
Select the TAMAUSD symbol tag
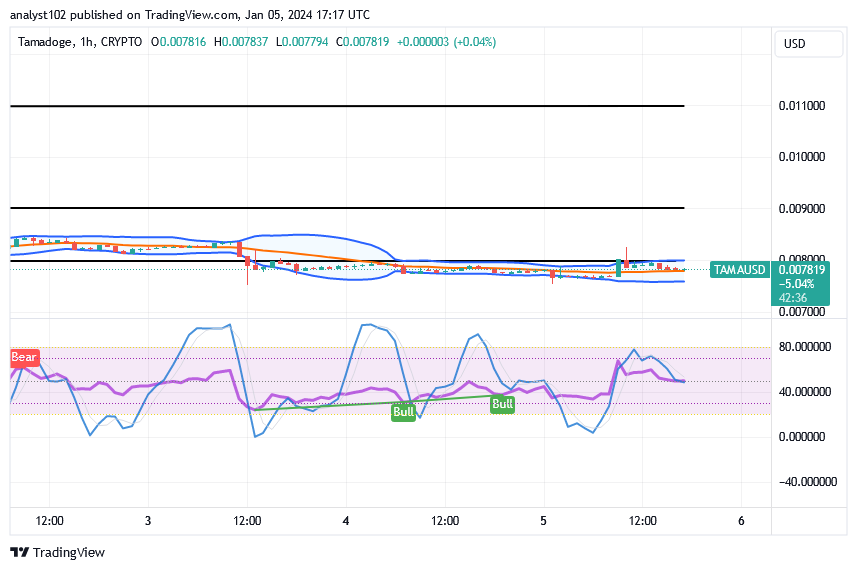[x=739, y=270]
